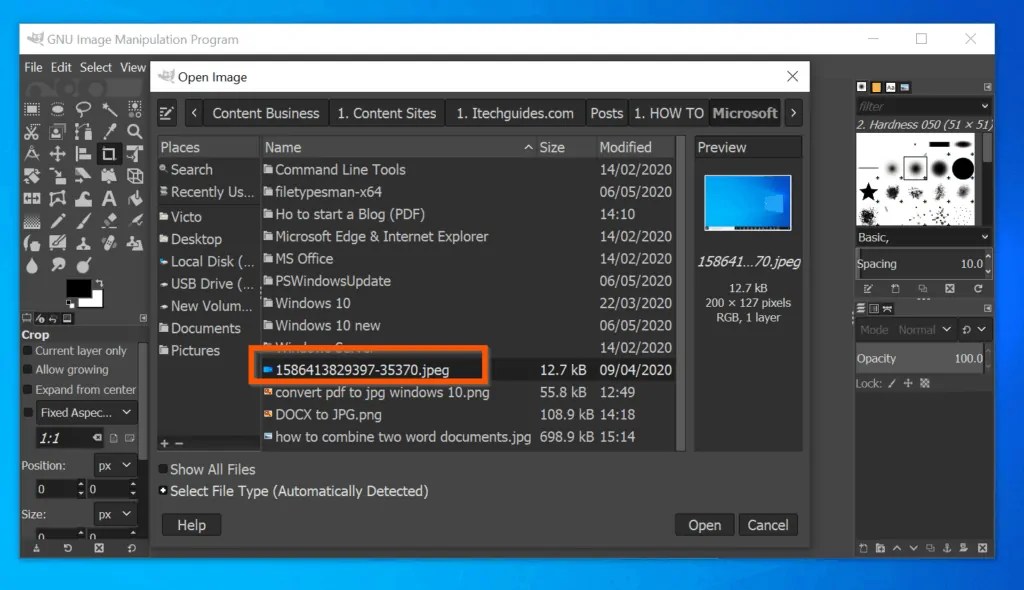Select the Zoom tool

click(x=134, y=133)
